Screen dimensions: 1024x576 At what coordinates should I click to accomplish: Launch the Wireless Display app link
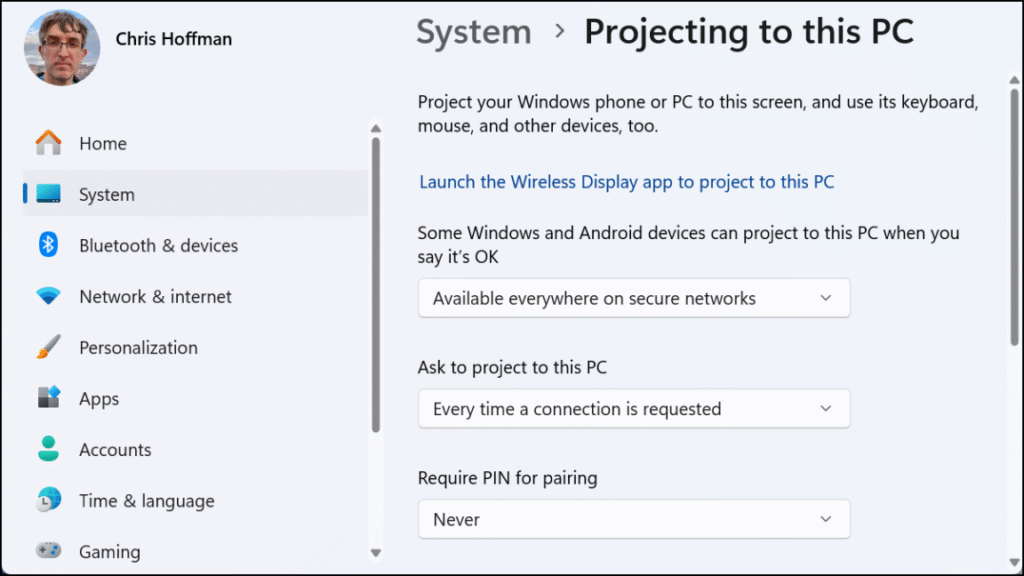[x=626, y=182]
